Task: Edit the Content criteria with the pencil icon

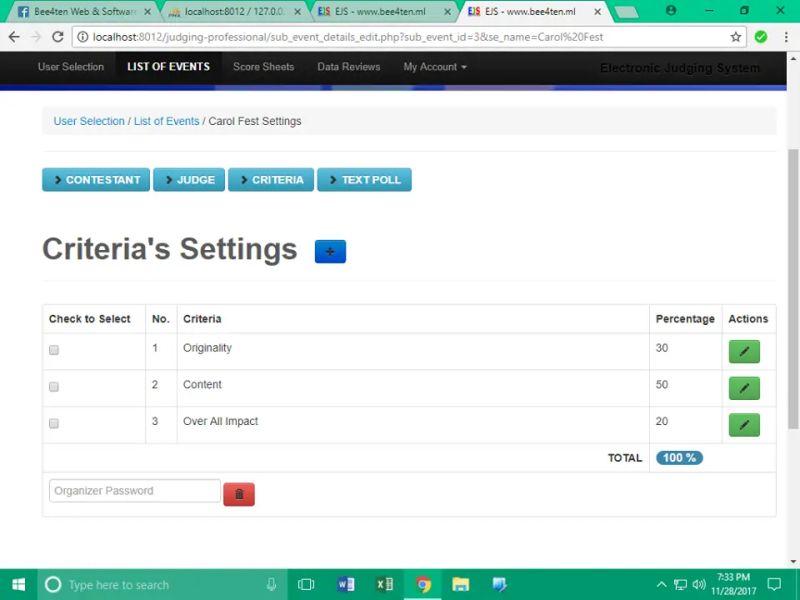Action: (x=744, y=388)
